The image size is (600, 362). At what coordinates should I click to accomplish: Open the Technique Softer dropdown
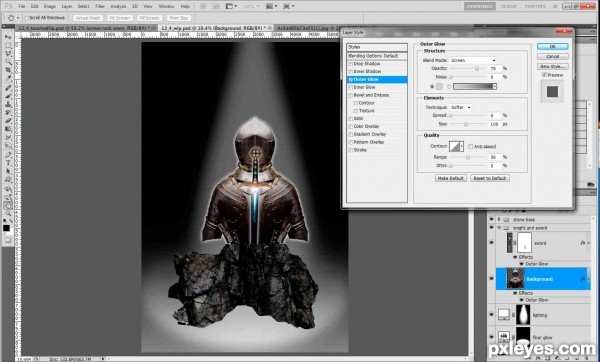[x=461, y=108]
